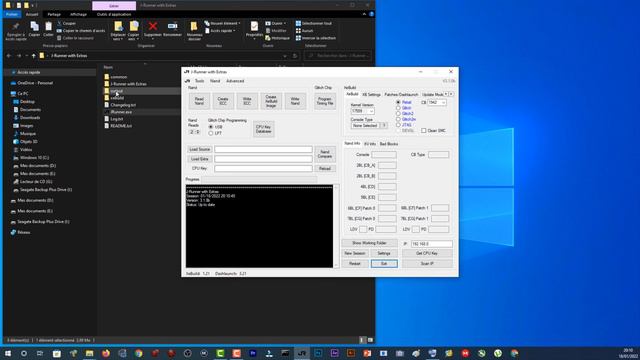This screenshot has width=640, height=360.
Task: Switch to the XeBuild Settings tab
Action: pos(371,94)
